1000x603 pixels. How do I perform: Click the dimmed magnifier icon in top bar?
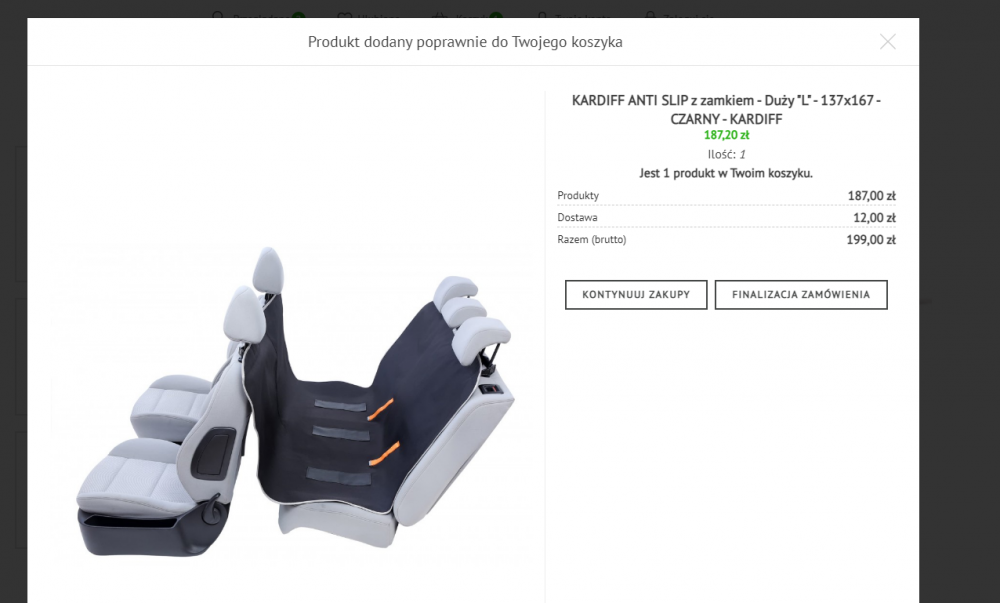pyautogui.click(x=218, y=15)
